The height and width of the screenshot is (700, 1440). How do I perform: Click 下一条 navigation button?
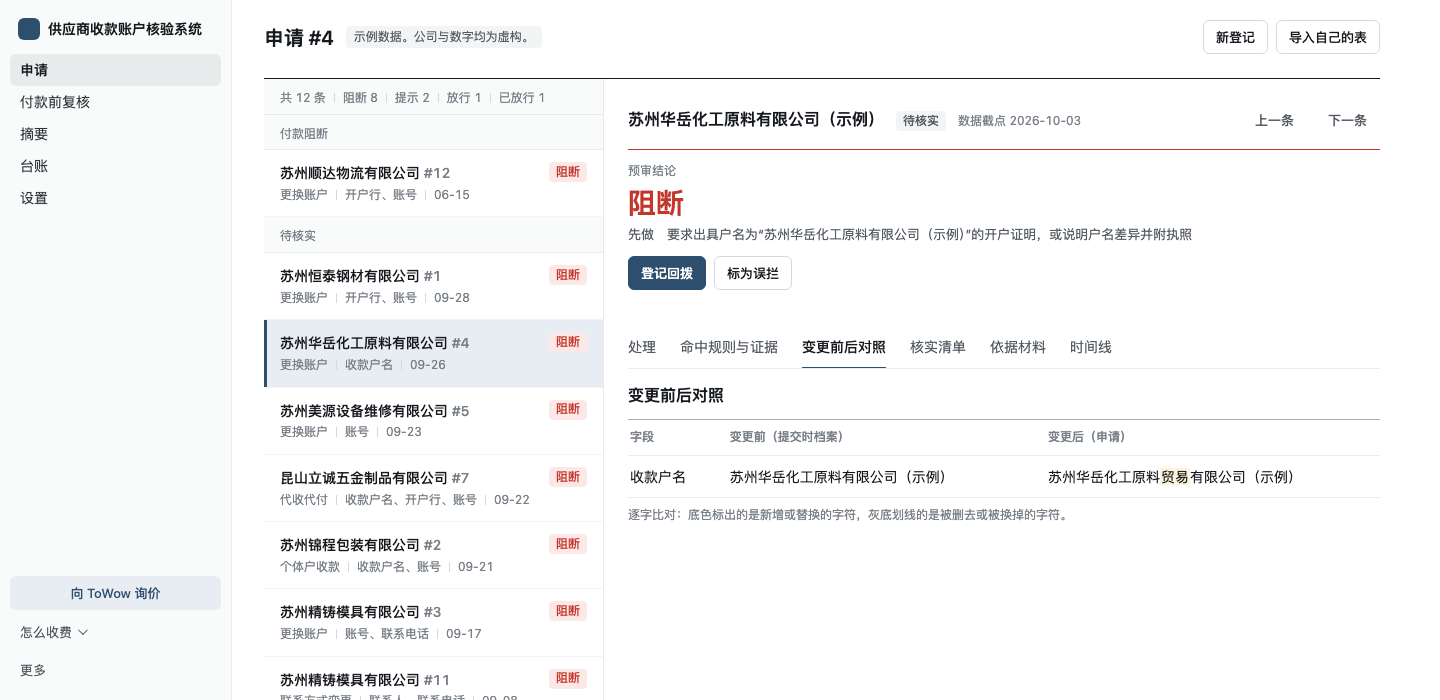[x=1347, y=120]
